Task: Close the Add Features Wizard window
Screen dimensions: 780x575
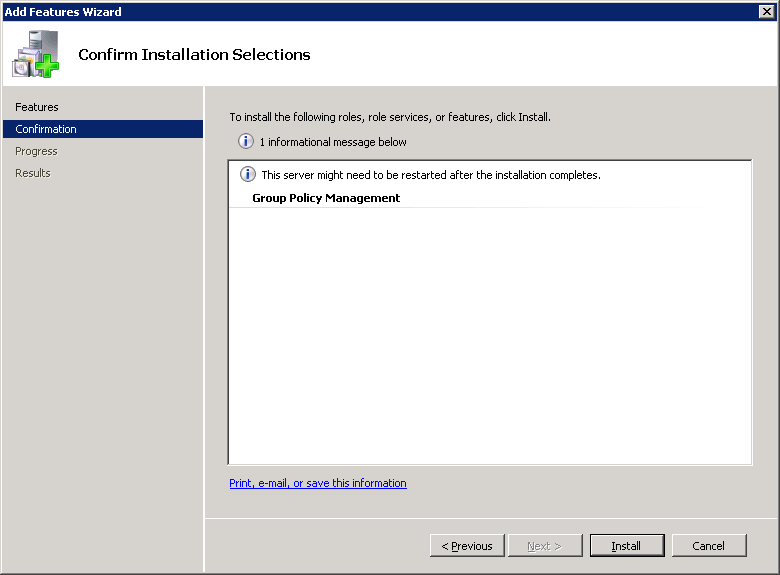Action: tap(767, 11)
